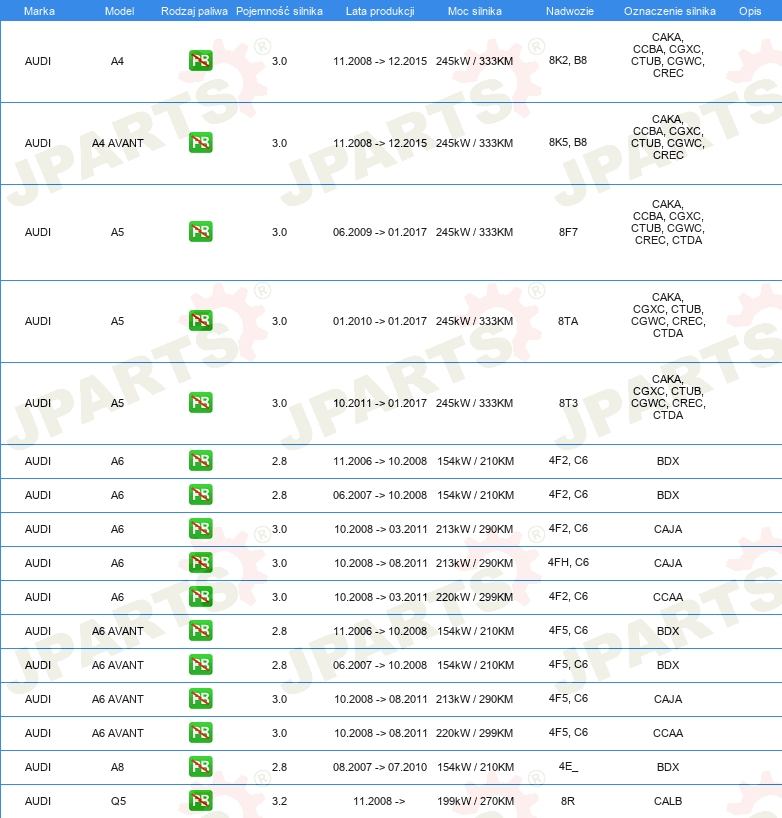Click the petrol fuel icon in the A8 row
The width and height of the screenshot is (782, 818).
click(x=200, y=766)
